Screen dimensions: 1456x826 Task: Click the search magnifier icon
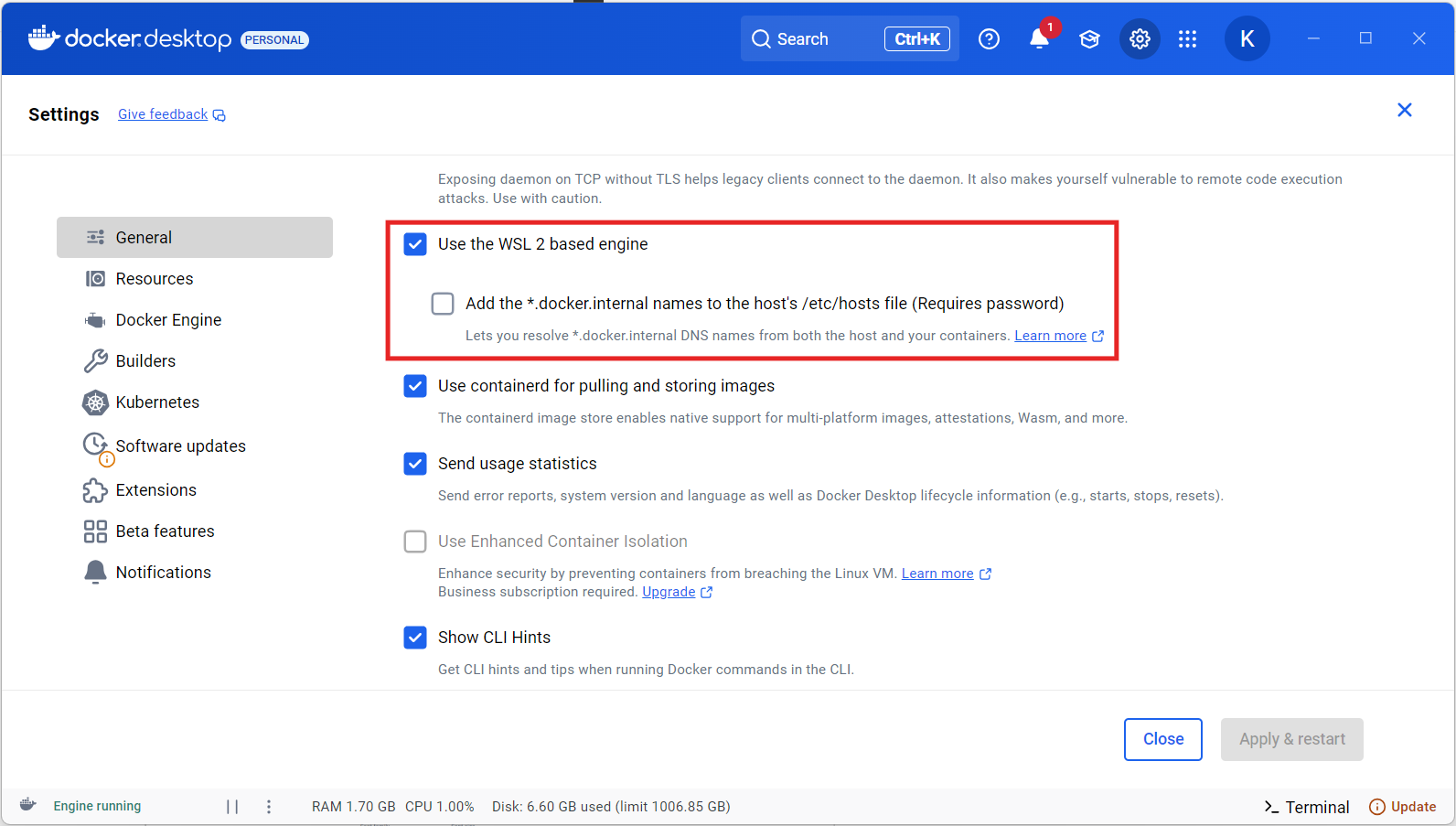coord(761,38)
